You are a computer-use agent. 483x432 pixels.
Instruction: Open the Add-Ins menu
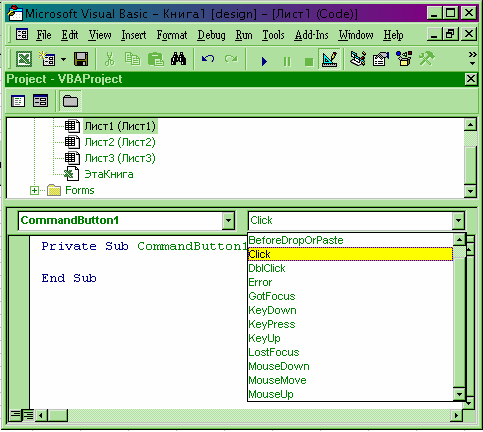tap(311, 35)
